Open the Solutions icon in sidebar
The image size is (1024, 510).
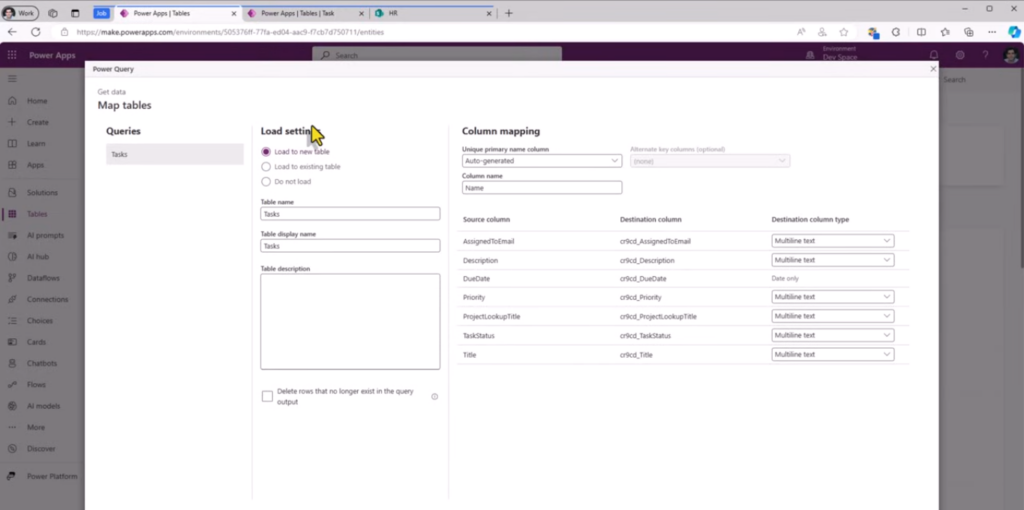pos(12,193)
